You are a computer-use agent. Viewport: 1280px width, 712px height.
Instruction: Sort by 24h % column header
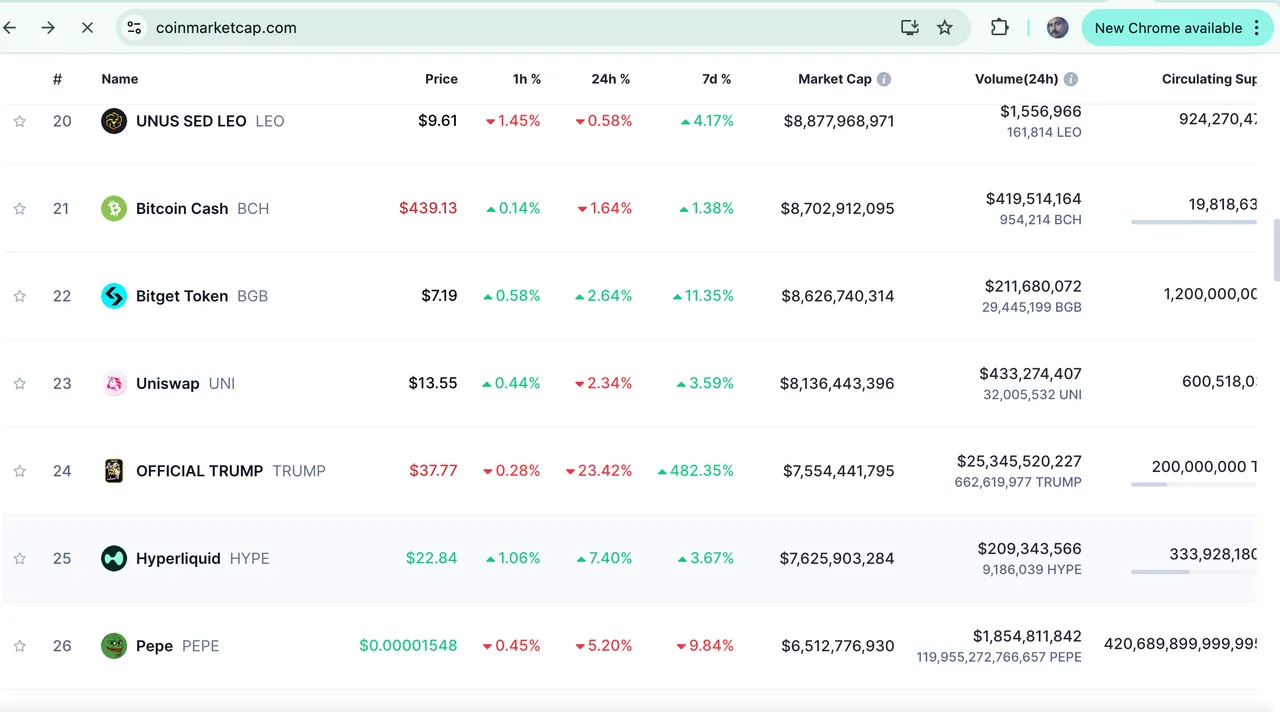(611, 79)
